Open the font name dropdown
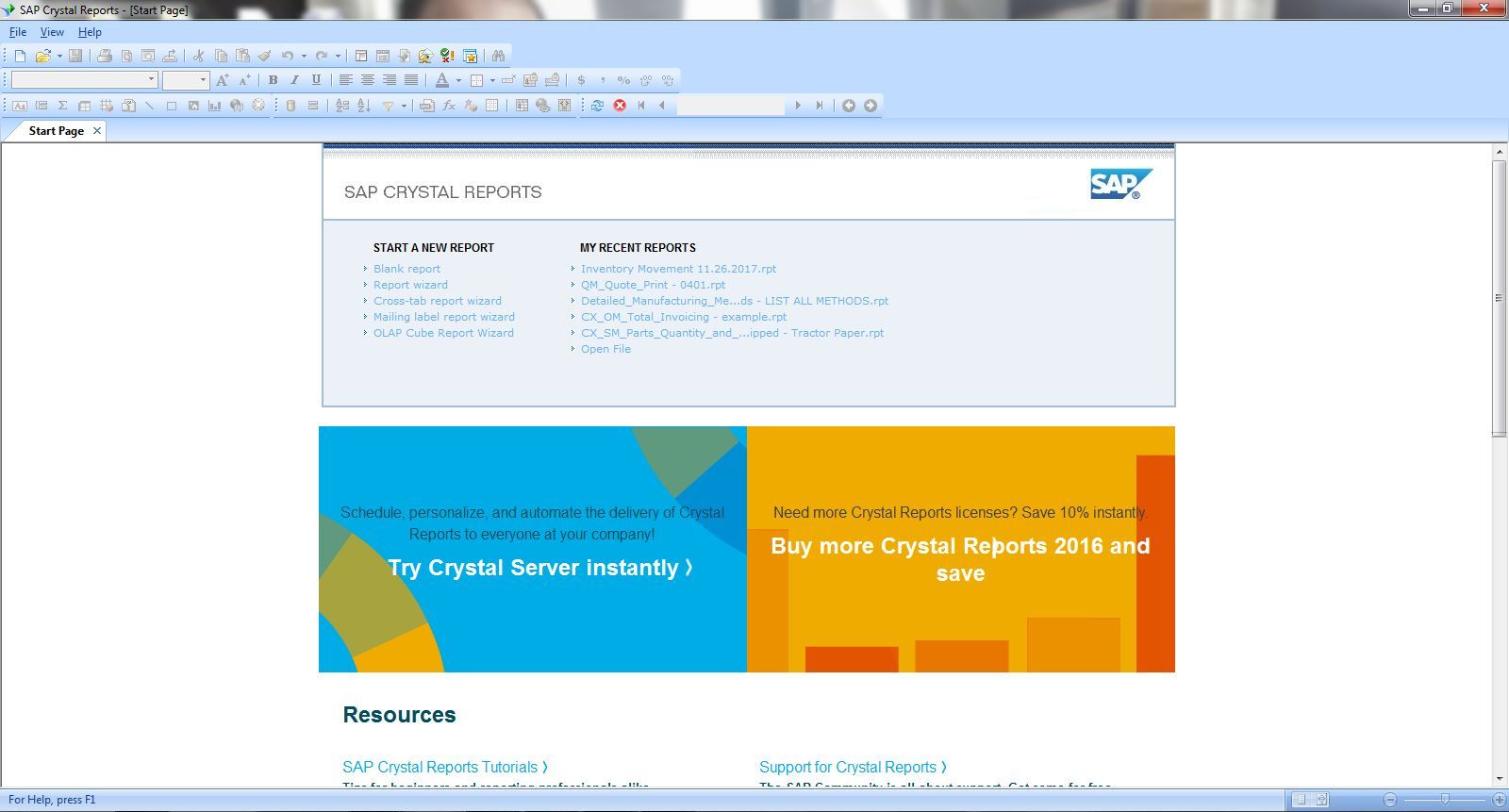The image size is (1509, 812). point(151,79)
